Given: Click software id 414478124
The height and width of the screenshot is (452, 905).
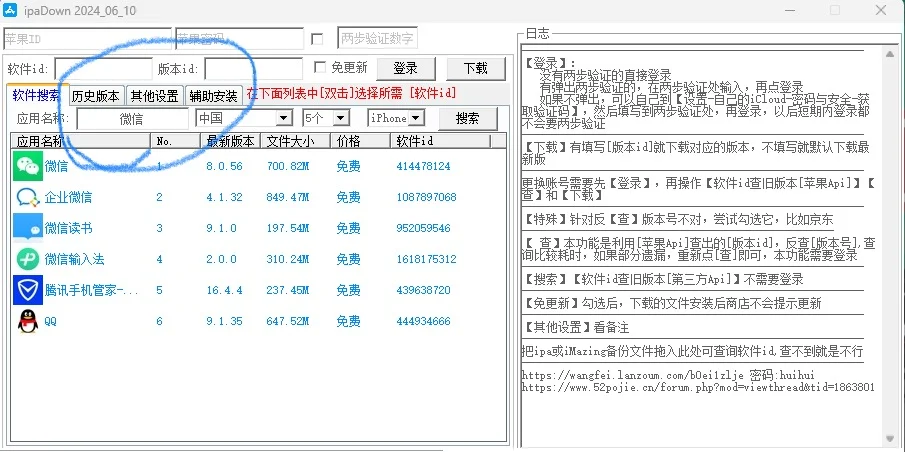Looking at the screenshot, I should point(423,166).
